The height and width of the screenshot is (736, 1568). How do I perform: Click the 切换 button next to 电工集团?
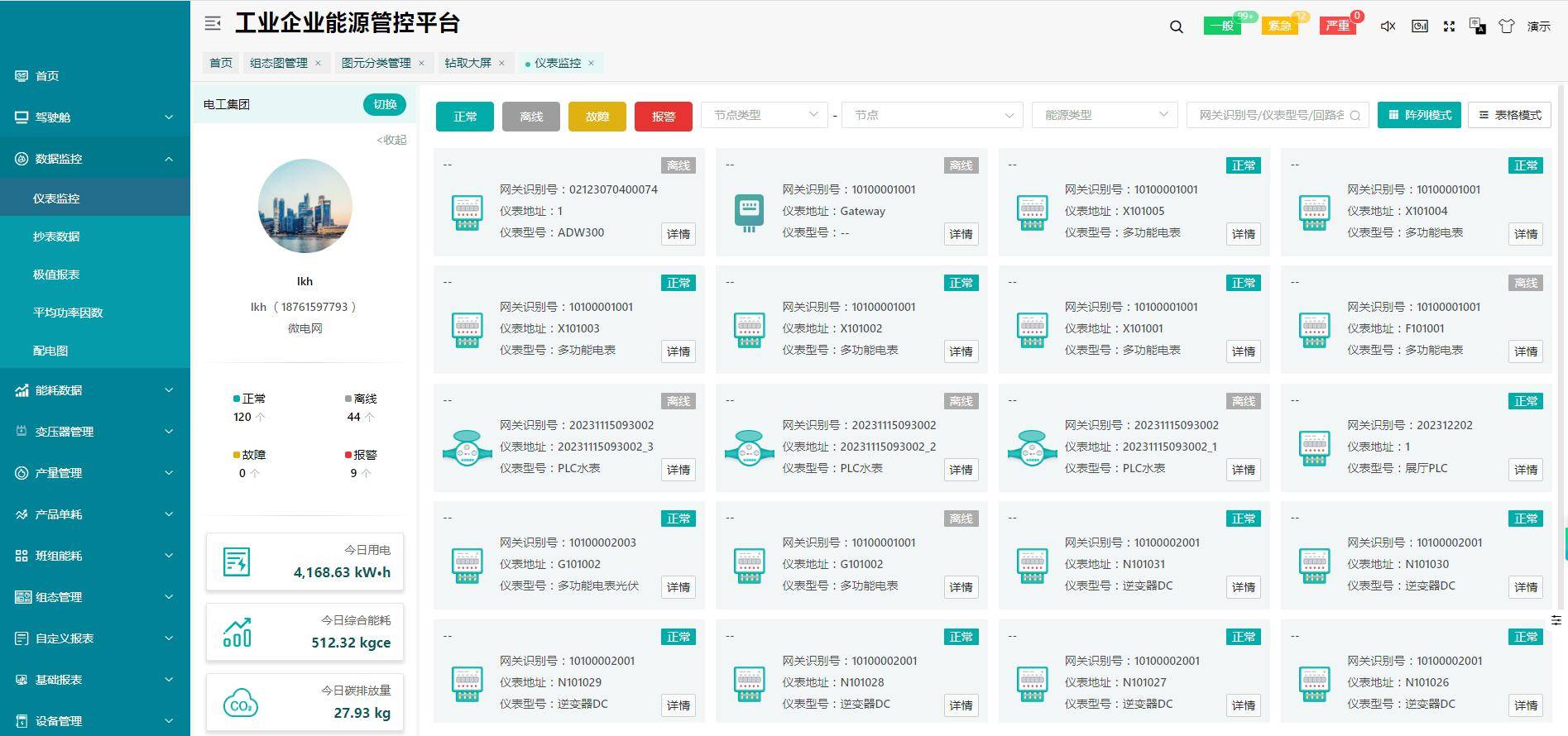pos(385,104)
